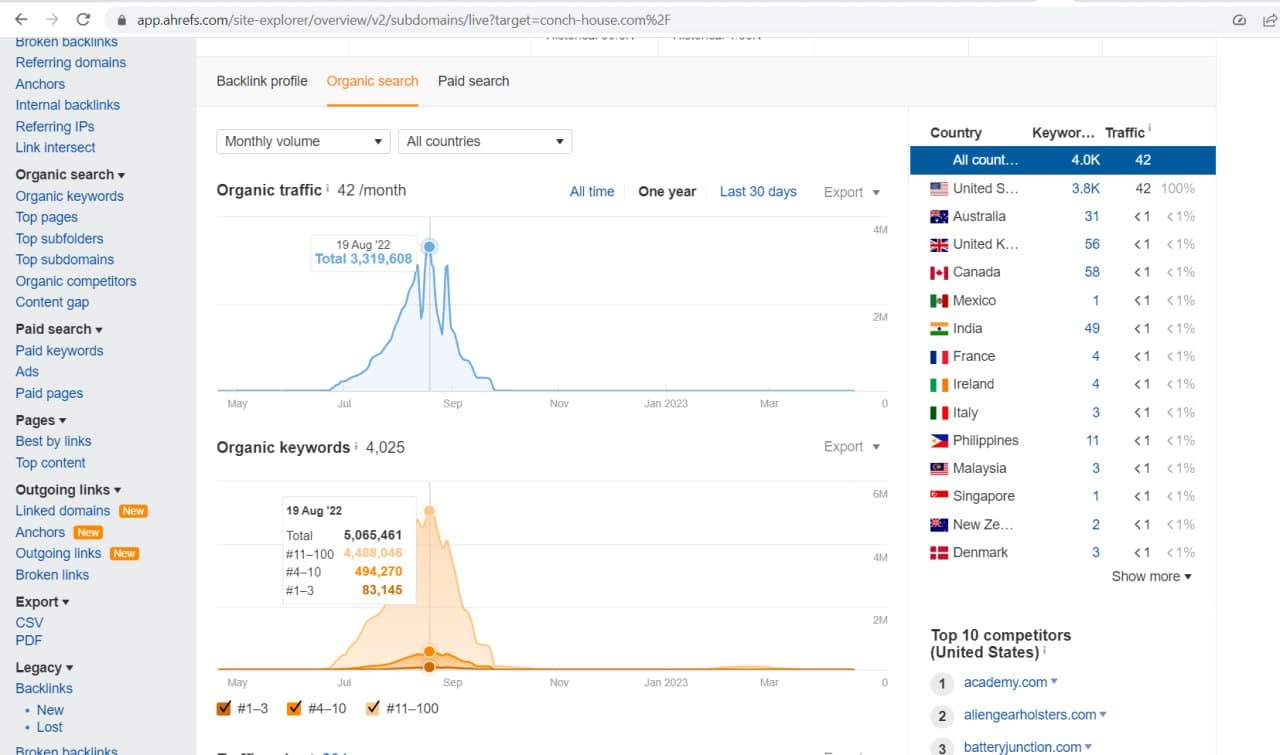Open Organic keywords in the sidebar
The image size is (1280, 755).
click(x=69, y=196)
